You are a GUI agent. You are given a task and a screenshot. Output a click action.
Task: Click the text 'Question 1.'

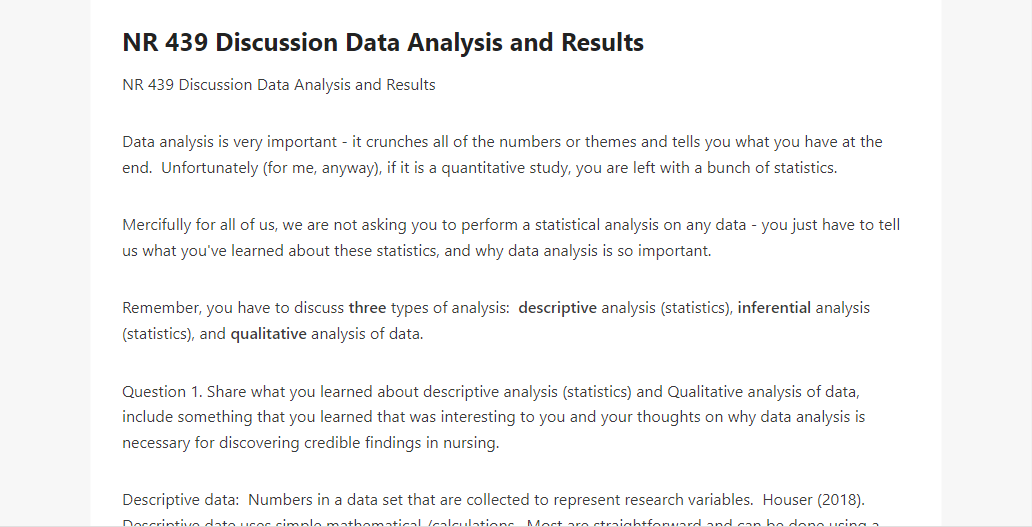tap(163, 391)
